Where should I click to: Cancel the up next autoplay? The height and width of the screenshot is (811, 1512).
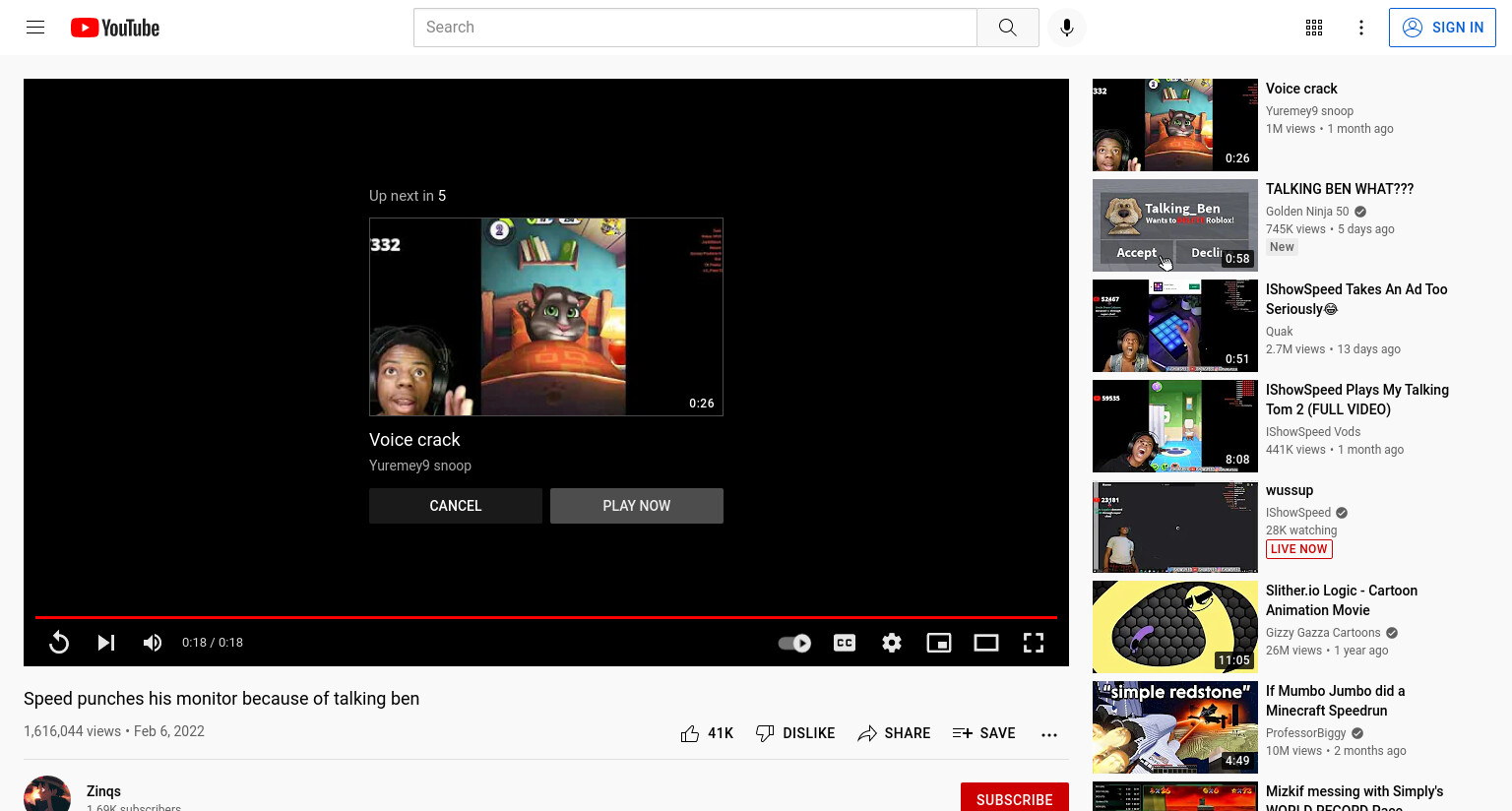[x=456, y=506]
